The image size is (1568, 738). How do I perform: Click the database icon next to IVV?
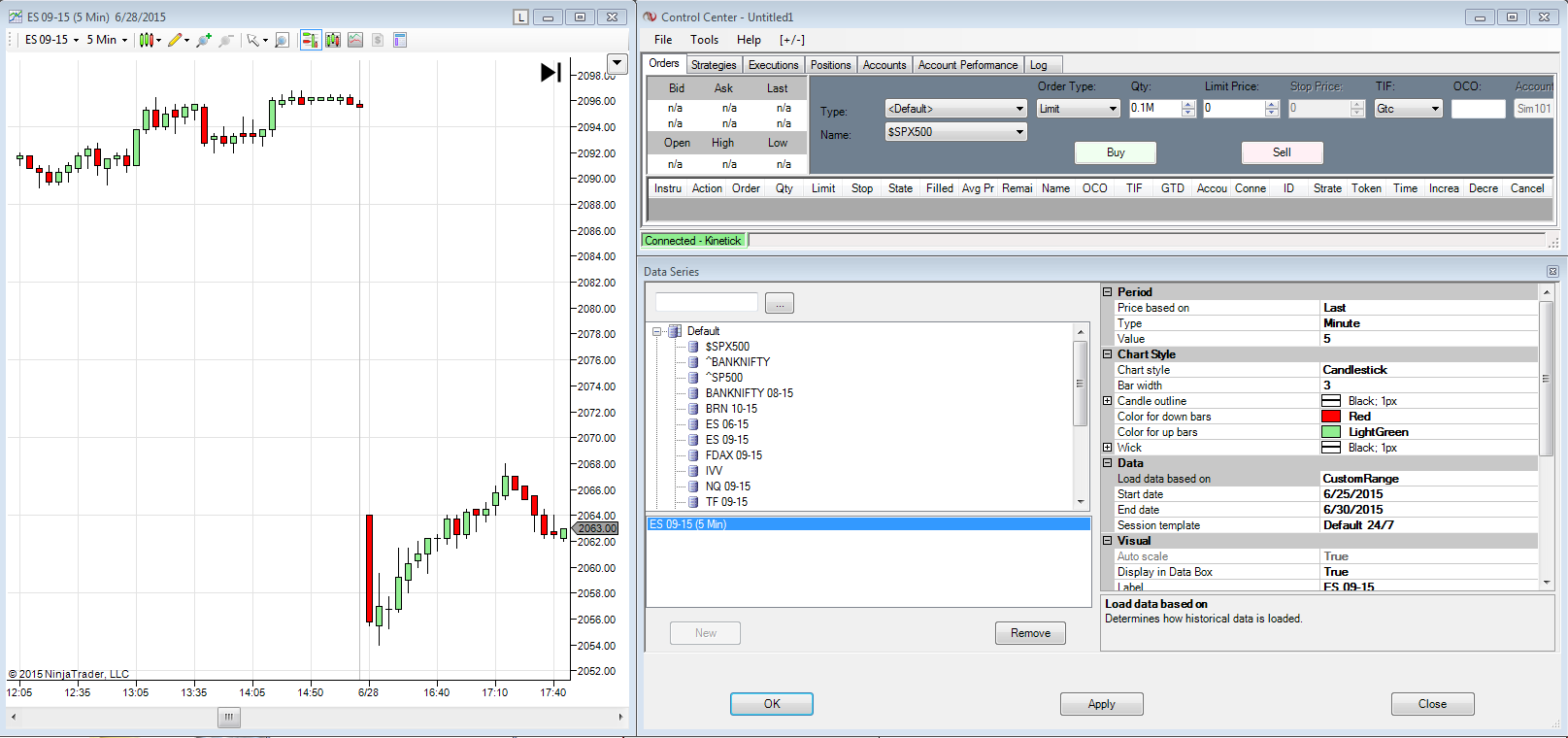(694, 471)
